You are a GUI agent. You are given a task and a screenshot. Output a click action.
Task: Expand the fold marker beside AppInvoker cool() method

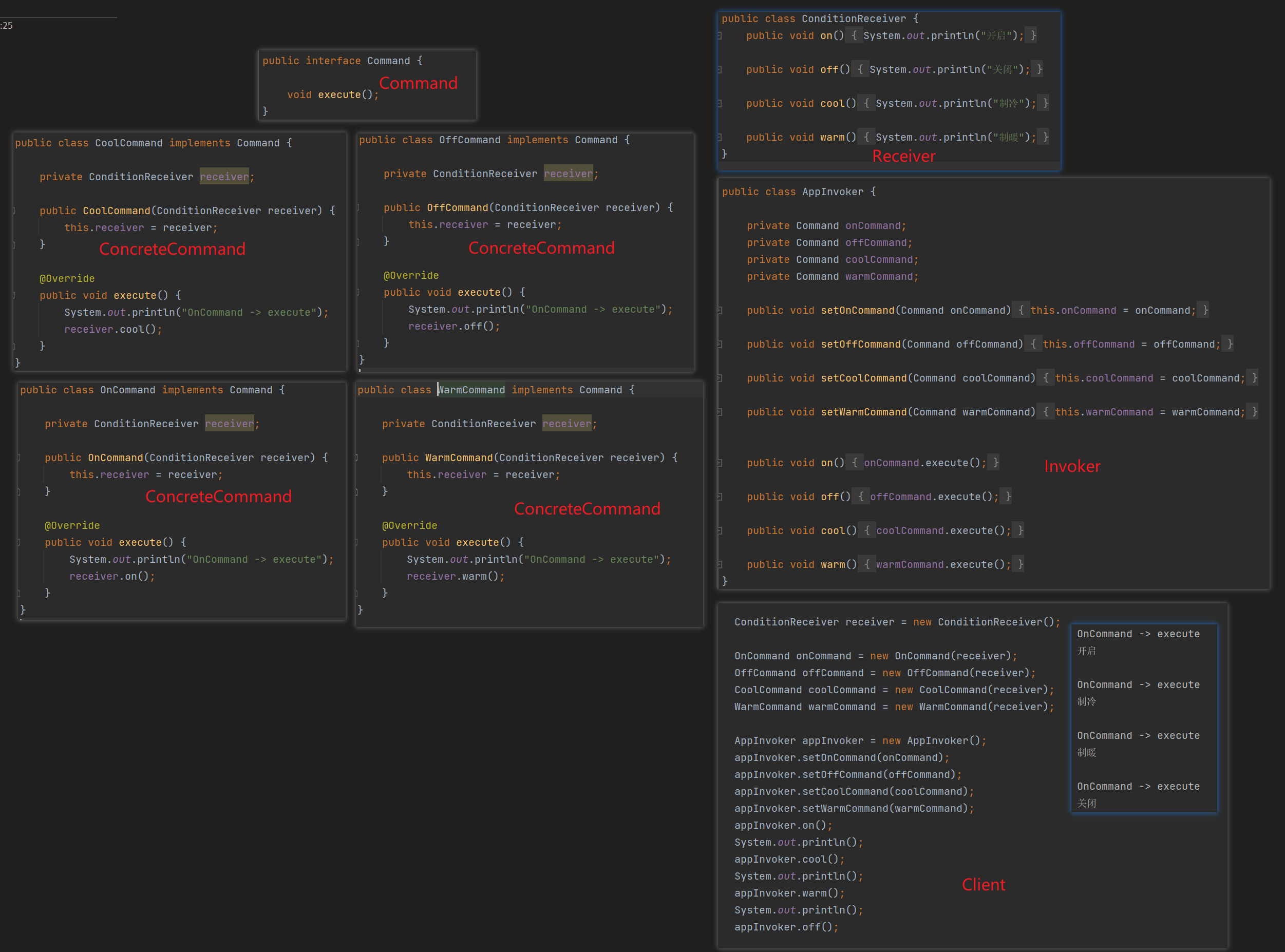tap(720, 531)
